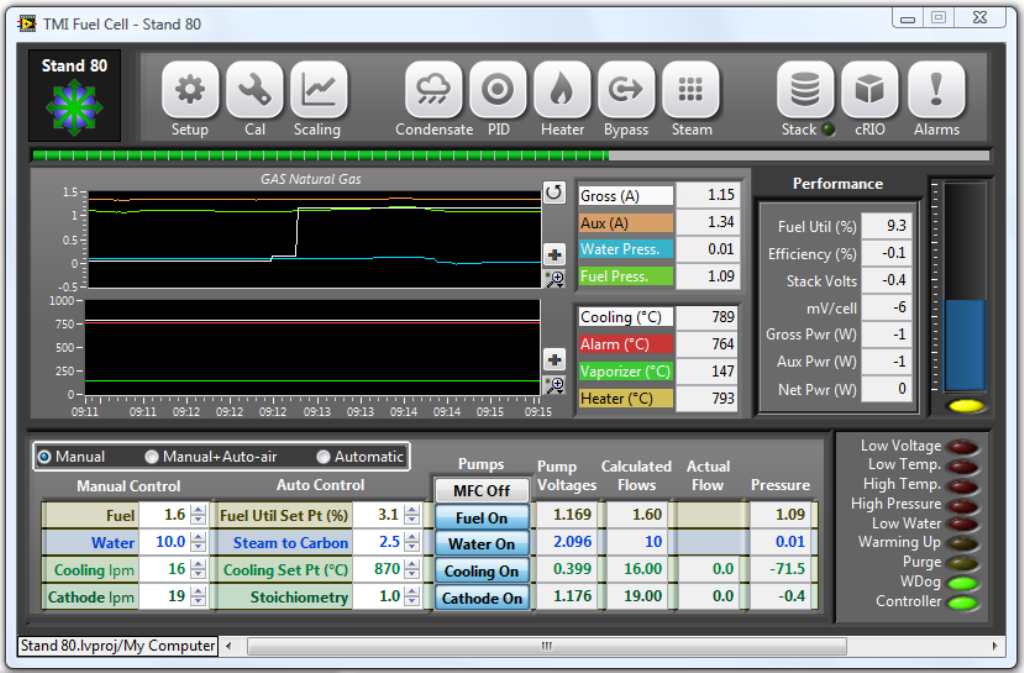Click the Fuel manual value stepper arrows
Screen dimensions: 1024x673
pyautogui.click(x=198, y=516)
